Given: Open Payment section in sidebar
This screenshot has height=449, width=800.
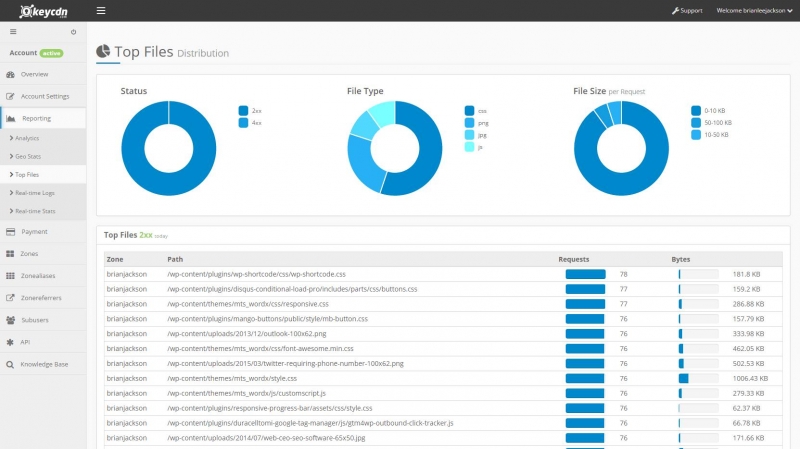Looking at the screenshot, I should [34, 231].
